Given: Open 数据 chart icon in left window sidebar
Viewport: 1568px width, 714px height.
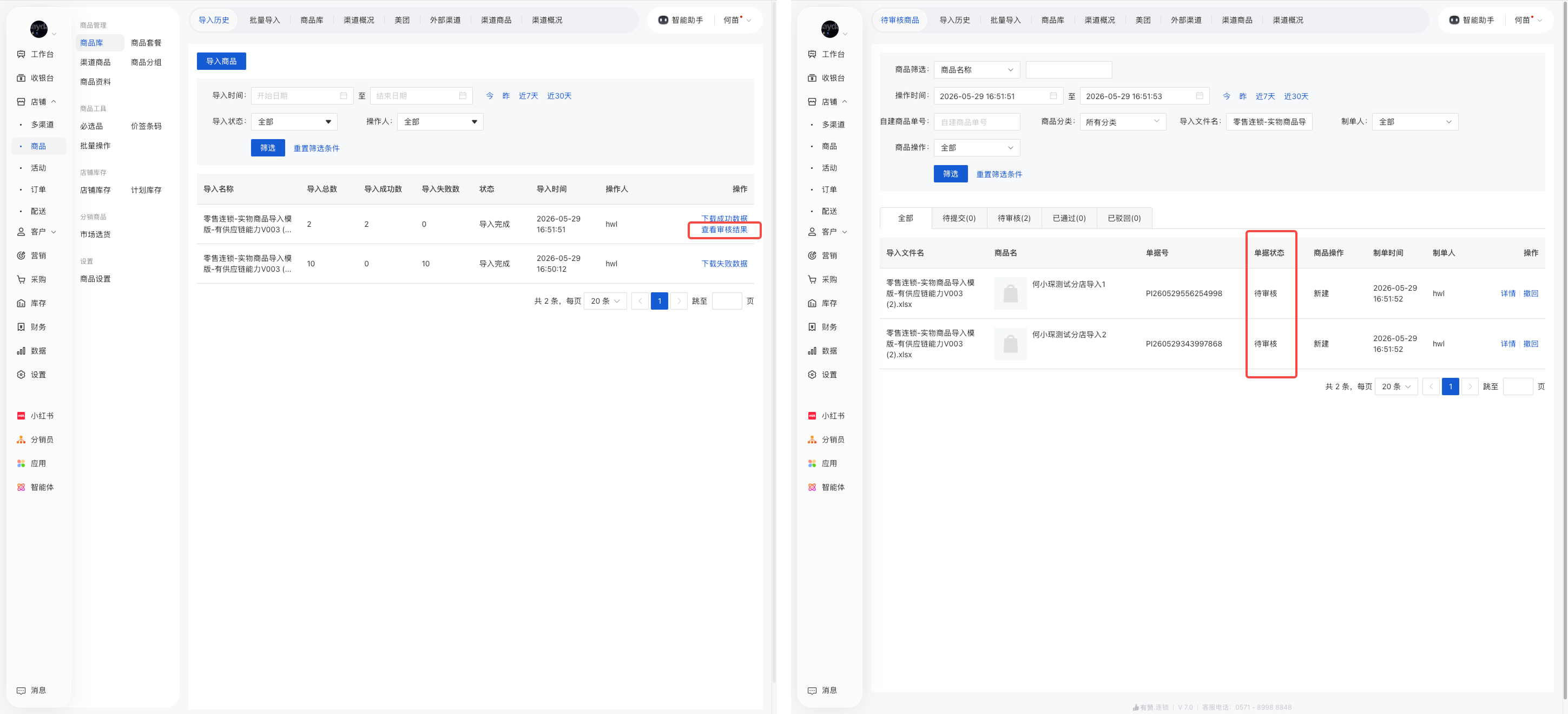Looking at the screenshot, I should point(21,350).
